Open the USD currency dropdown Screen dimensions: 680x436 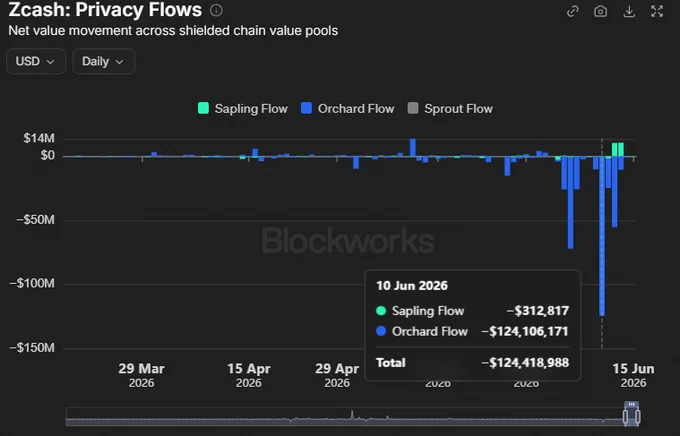coord(36,61)
